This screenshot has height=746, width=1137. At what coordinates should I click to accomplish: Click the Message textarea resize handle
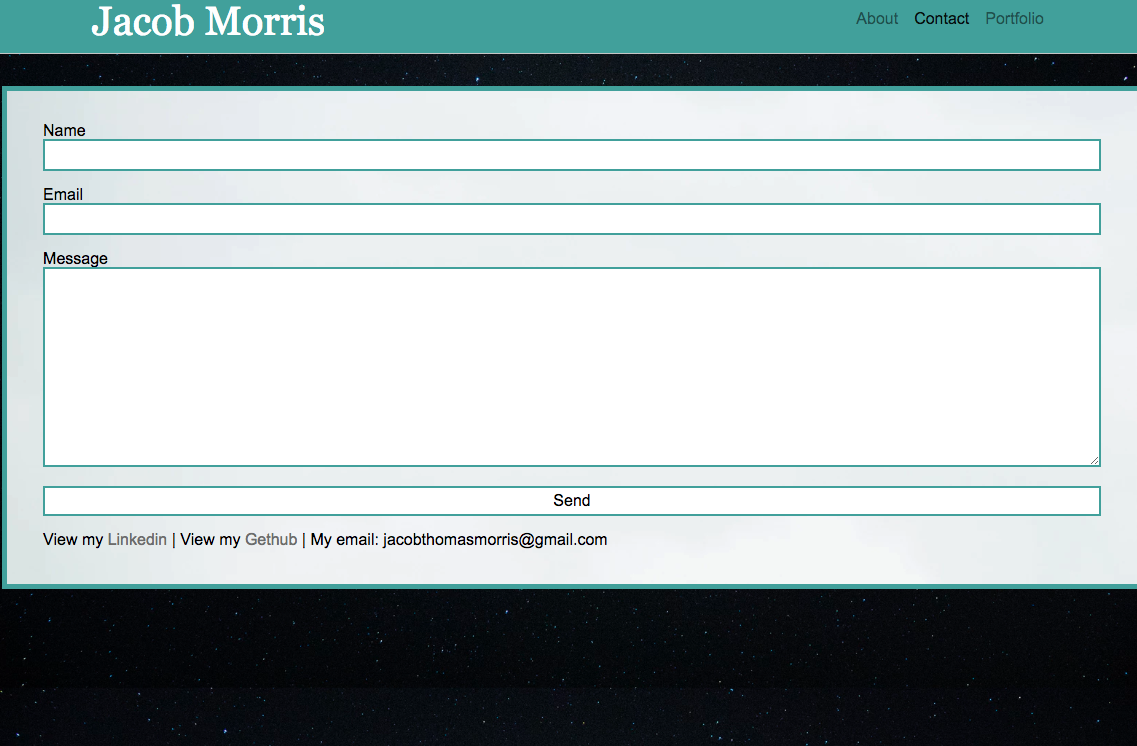click(1094, 460)
